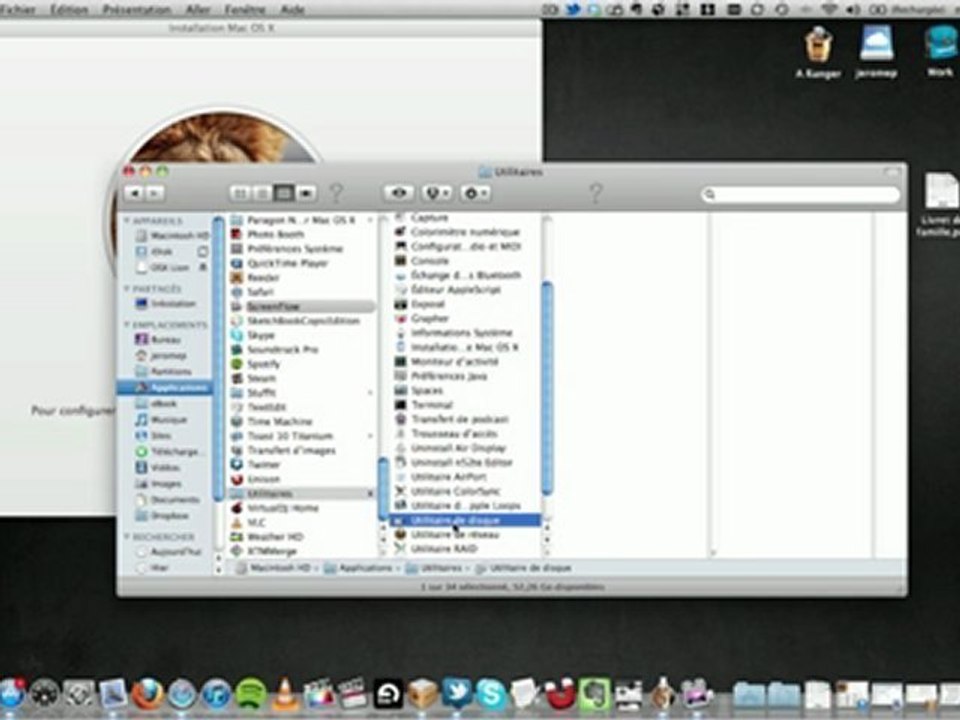The width and height of the screenshot is (960, 720).
Task: Collapse the RECHERCHER sidebar section
Action: coord(127,536)
